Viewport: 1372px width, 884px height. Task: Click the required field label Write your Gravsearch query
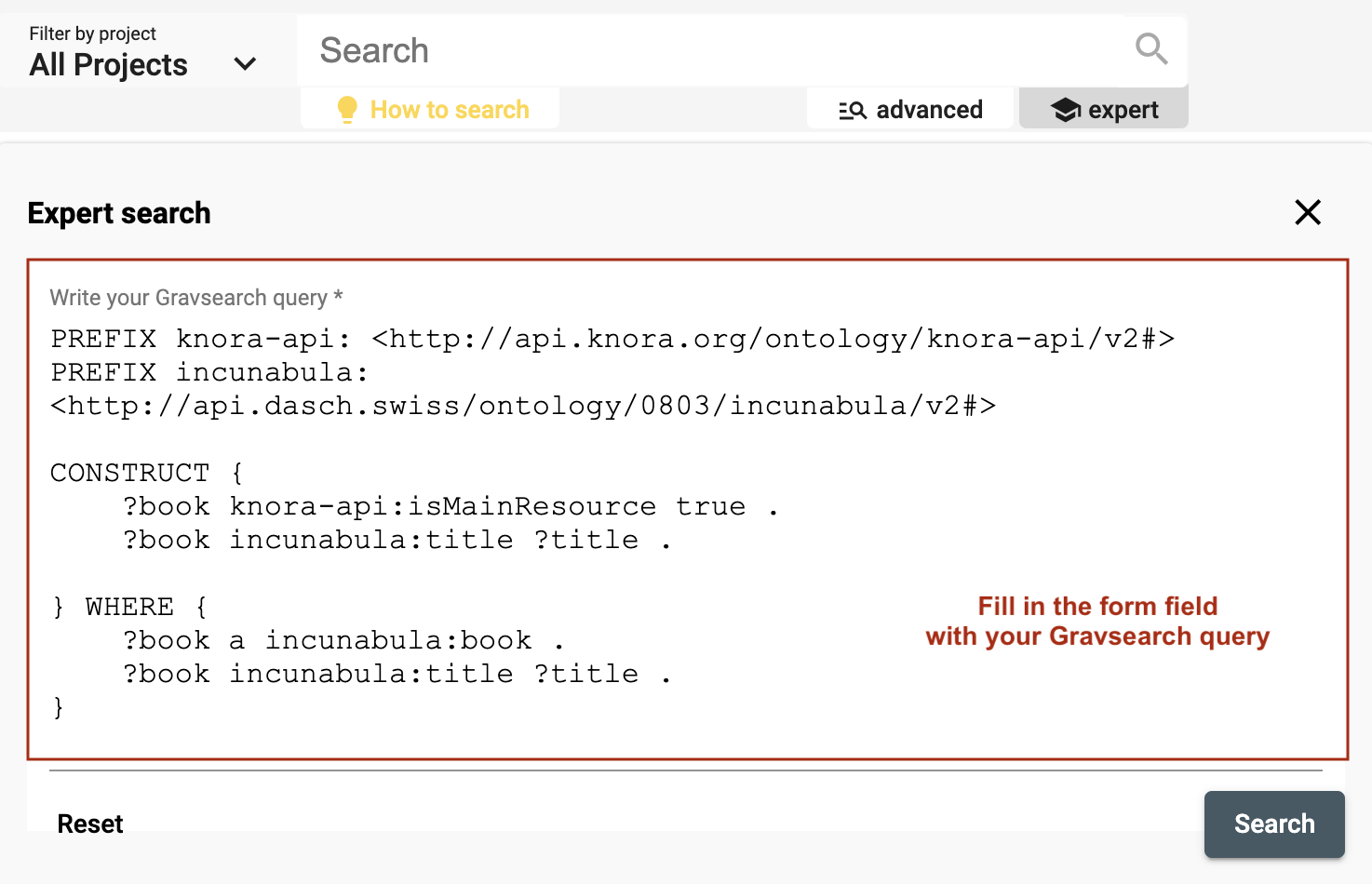click(195, 297)
